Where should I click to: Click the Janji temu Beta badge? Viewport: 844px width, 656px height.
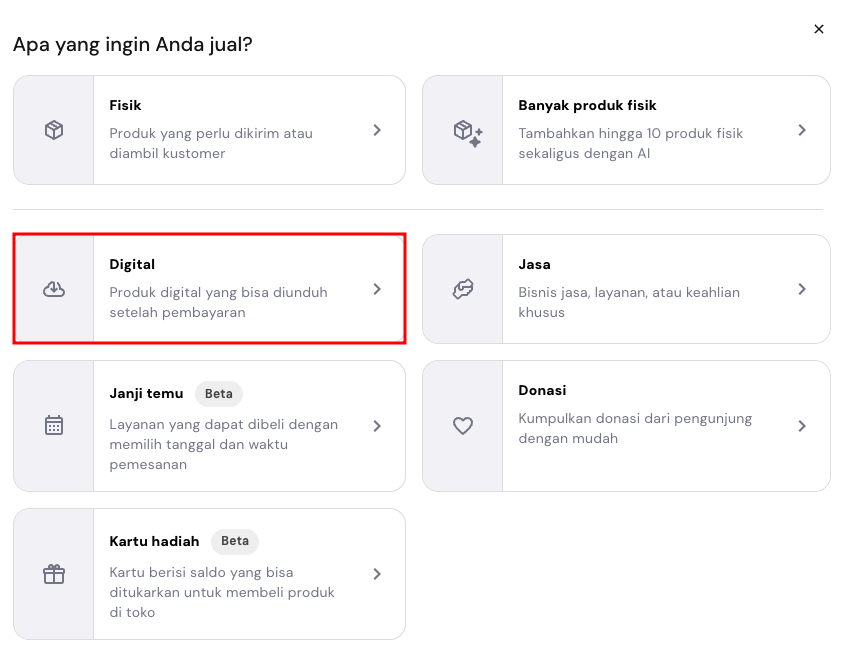pos(218,393)
